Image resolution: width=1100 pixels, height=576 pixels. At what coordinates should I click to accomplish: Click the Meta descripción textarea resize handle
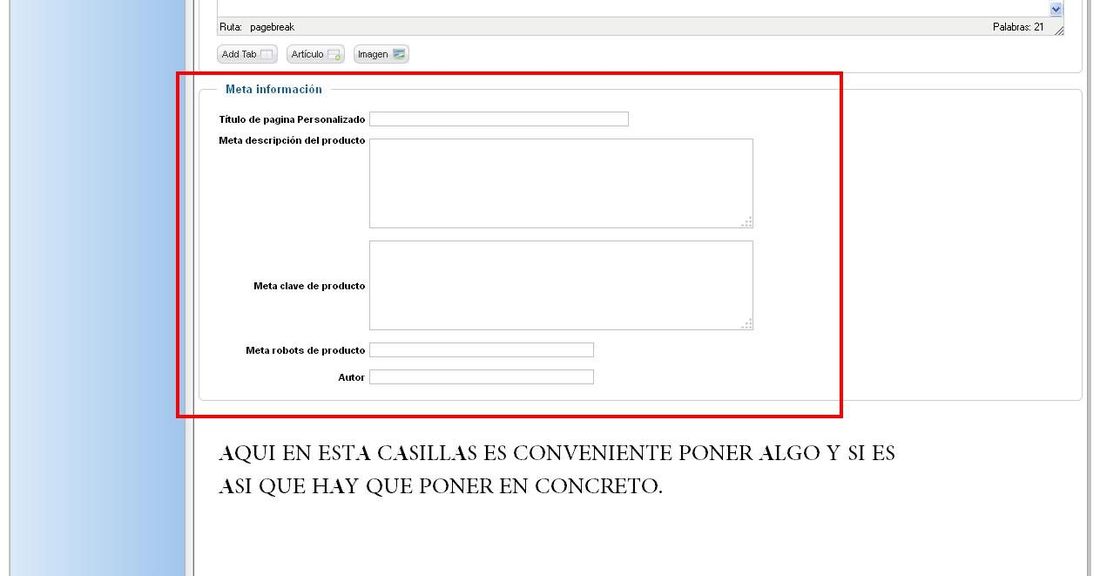pyautogui.click(x=747, y=222)
